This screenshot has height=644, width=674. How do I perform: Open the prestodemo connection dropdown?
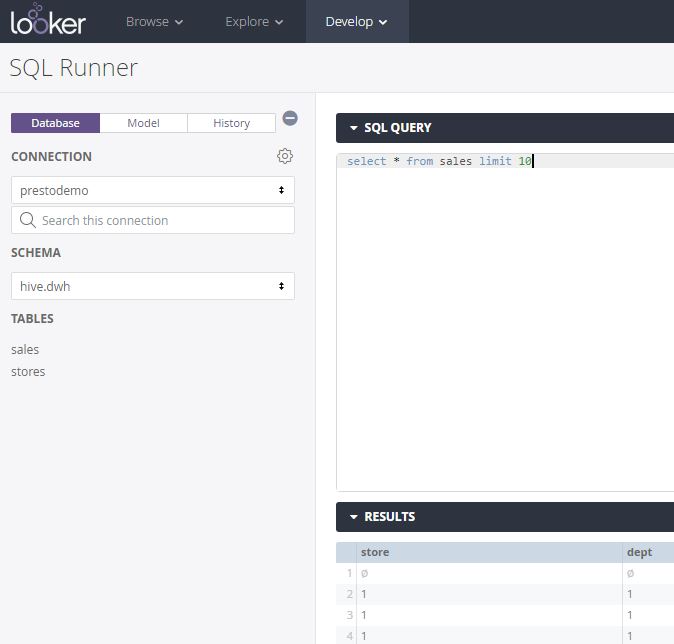[153, 190]
